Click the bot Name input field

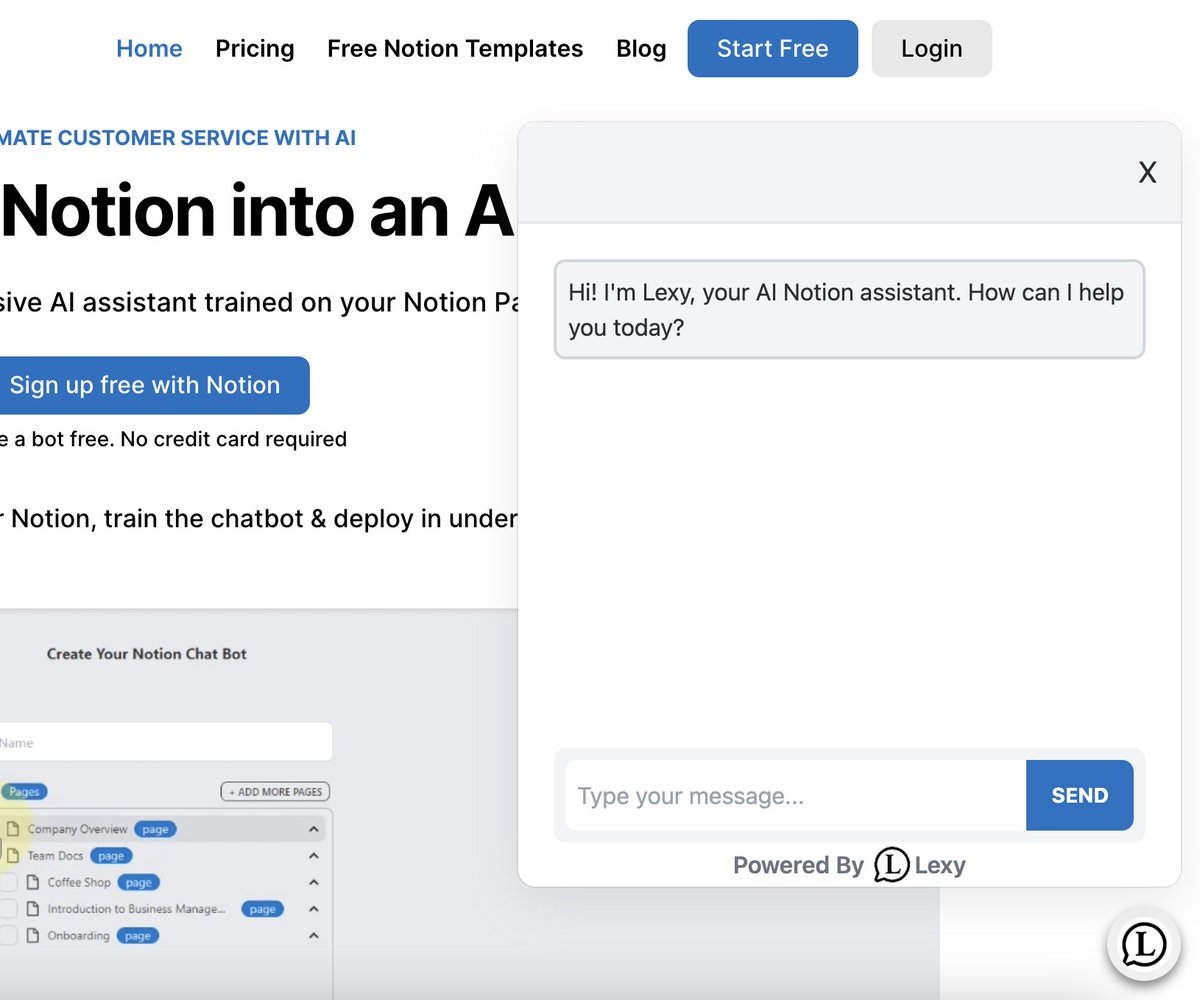click(x=165, y=742)
